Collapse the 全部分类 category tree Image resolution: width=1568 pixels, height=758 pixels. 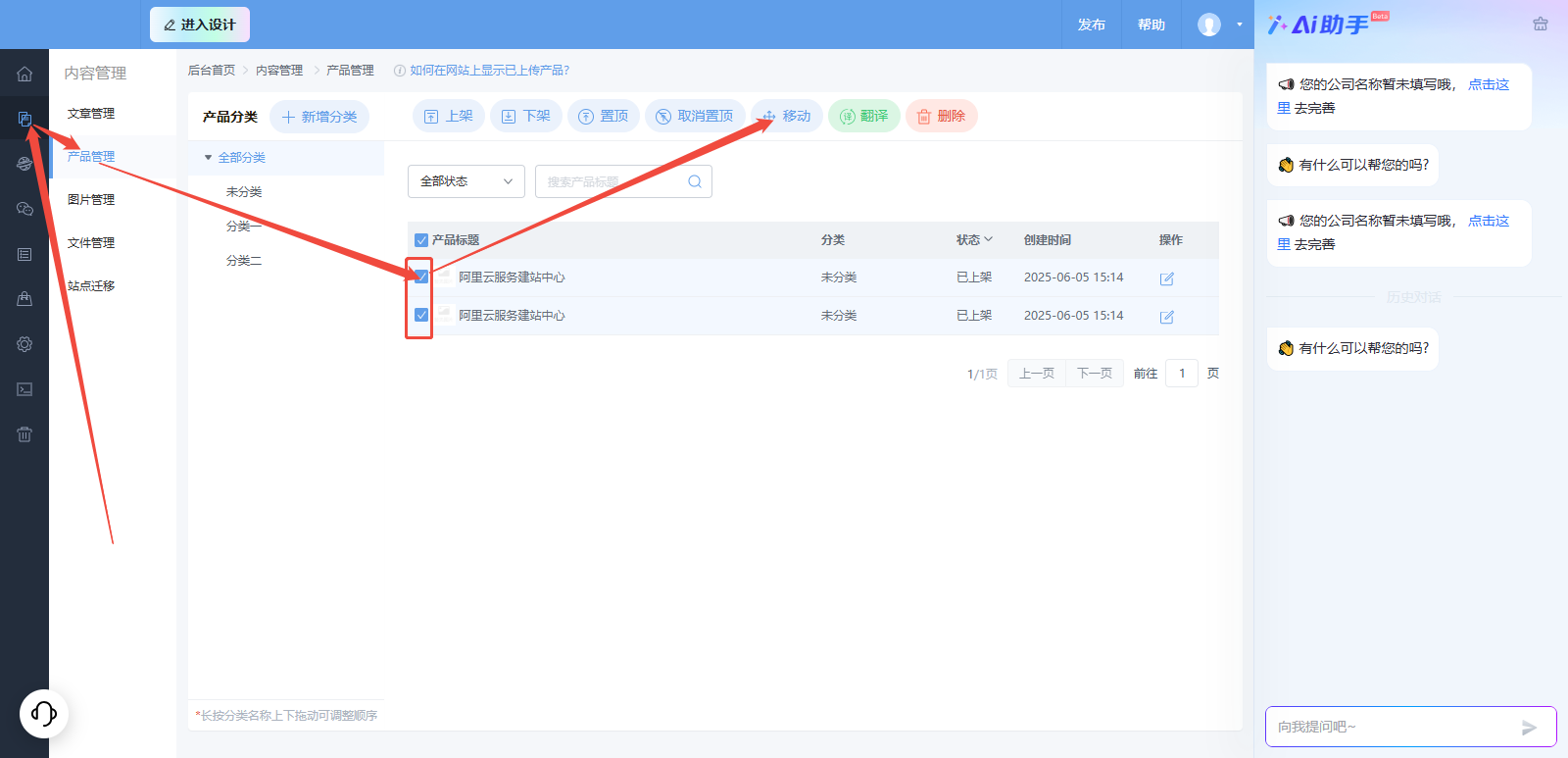pyautogui.click(x=208, y=158)
